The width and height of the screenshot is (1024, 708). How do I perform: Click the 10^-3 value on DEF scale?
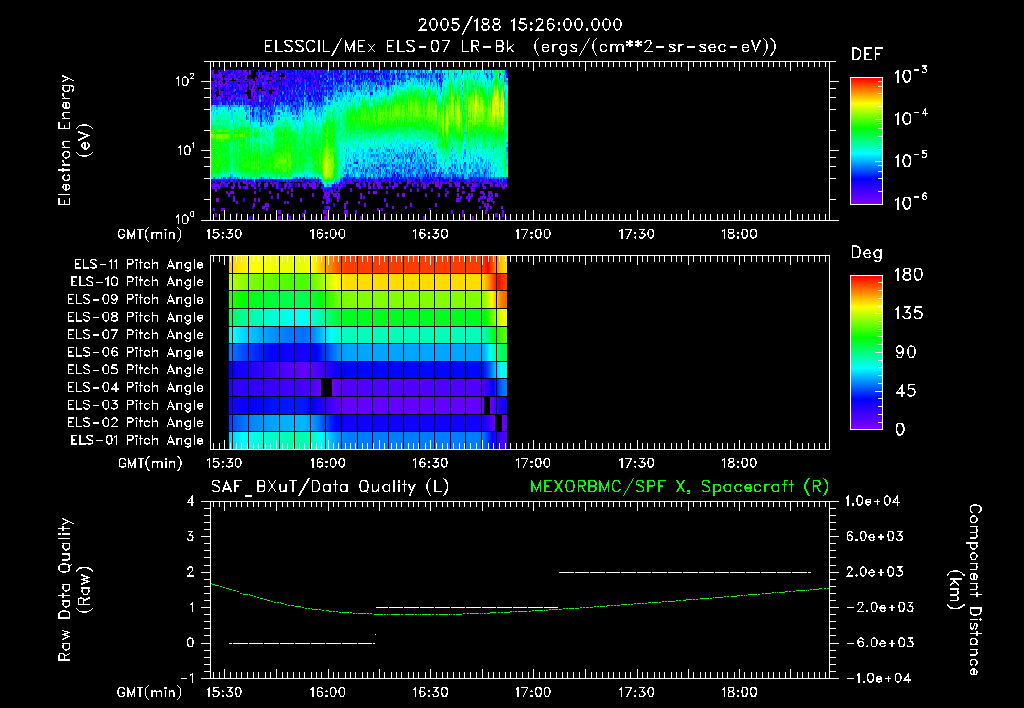point(910,76)
